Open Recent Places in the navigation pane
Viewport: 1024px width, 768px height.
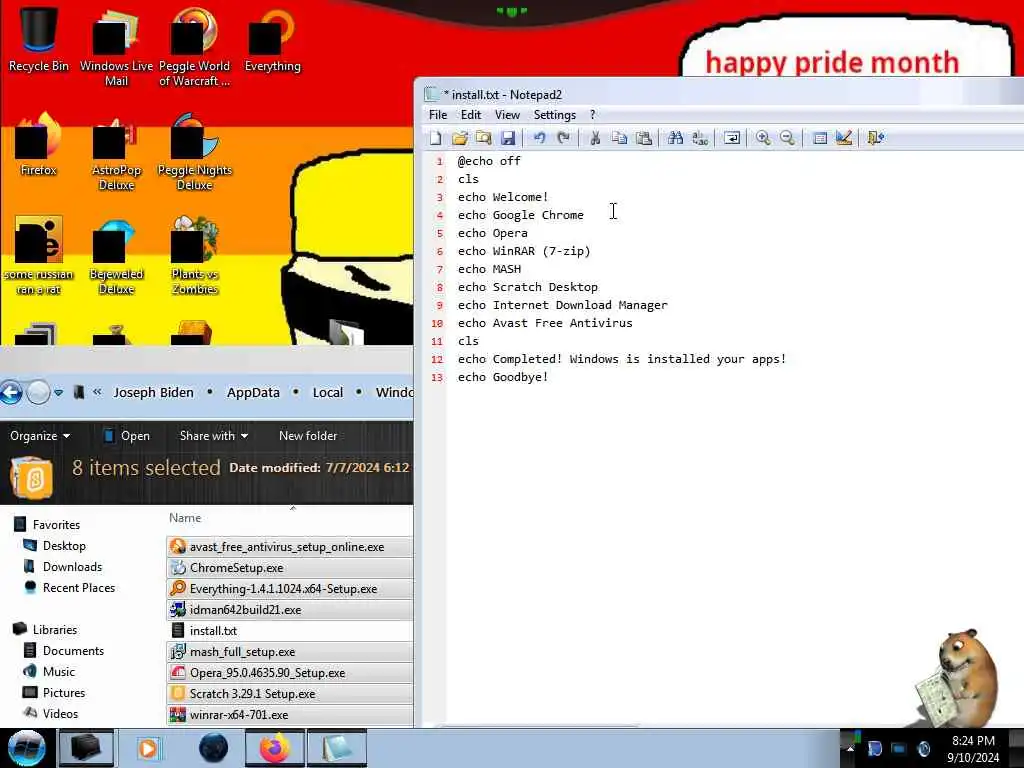tap(78, 588)
